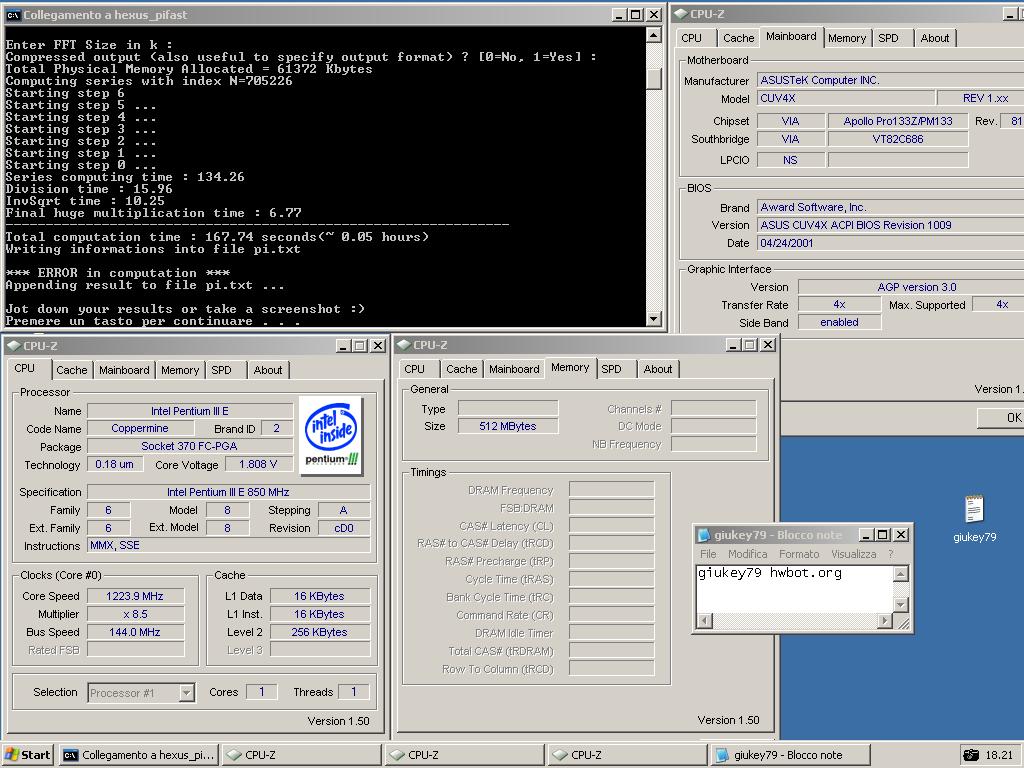Click the memory Size 512 MBytes field
The image size is (1024, 768).
pyautogui.click(x=507, y=426)
